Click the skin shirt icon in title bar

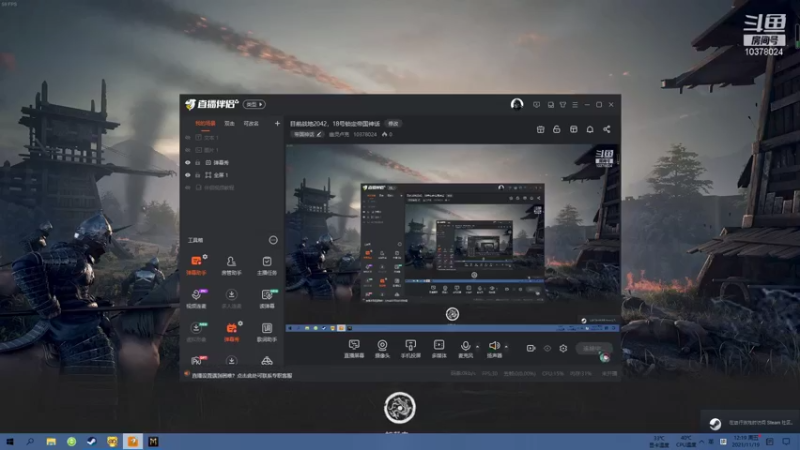563,105
